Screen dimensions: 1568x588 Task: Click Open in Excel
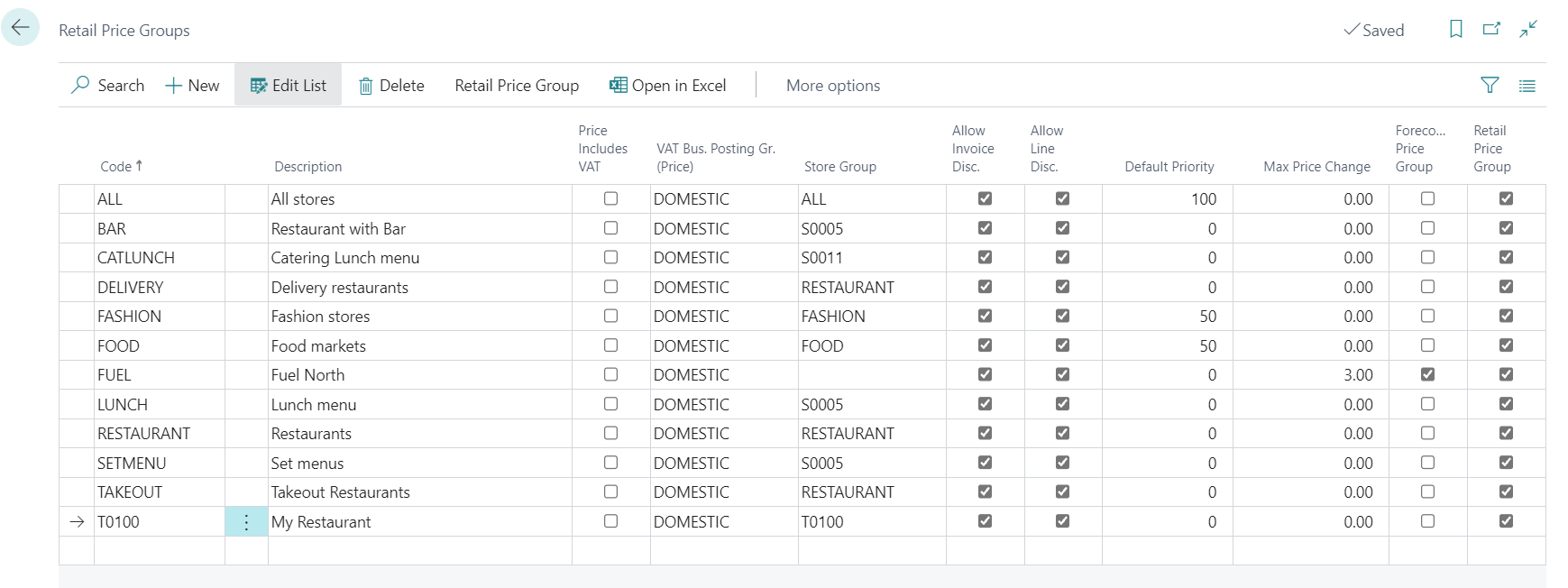pyautogui.click(x=668, y=86)
